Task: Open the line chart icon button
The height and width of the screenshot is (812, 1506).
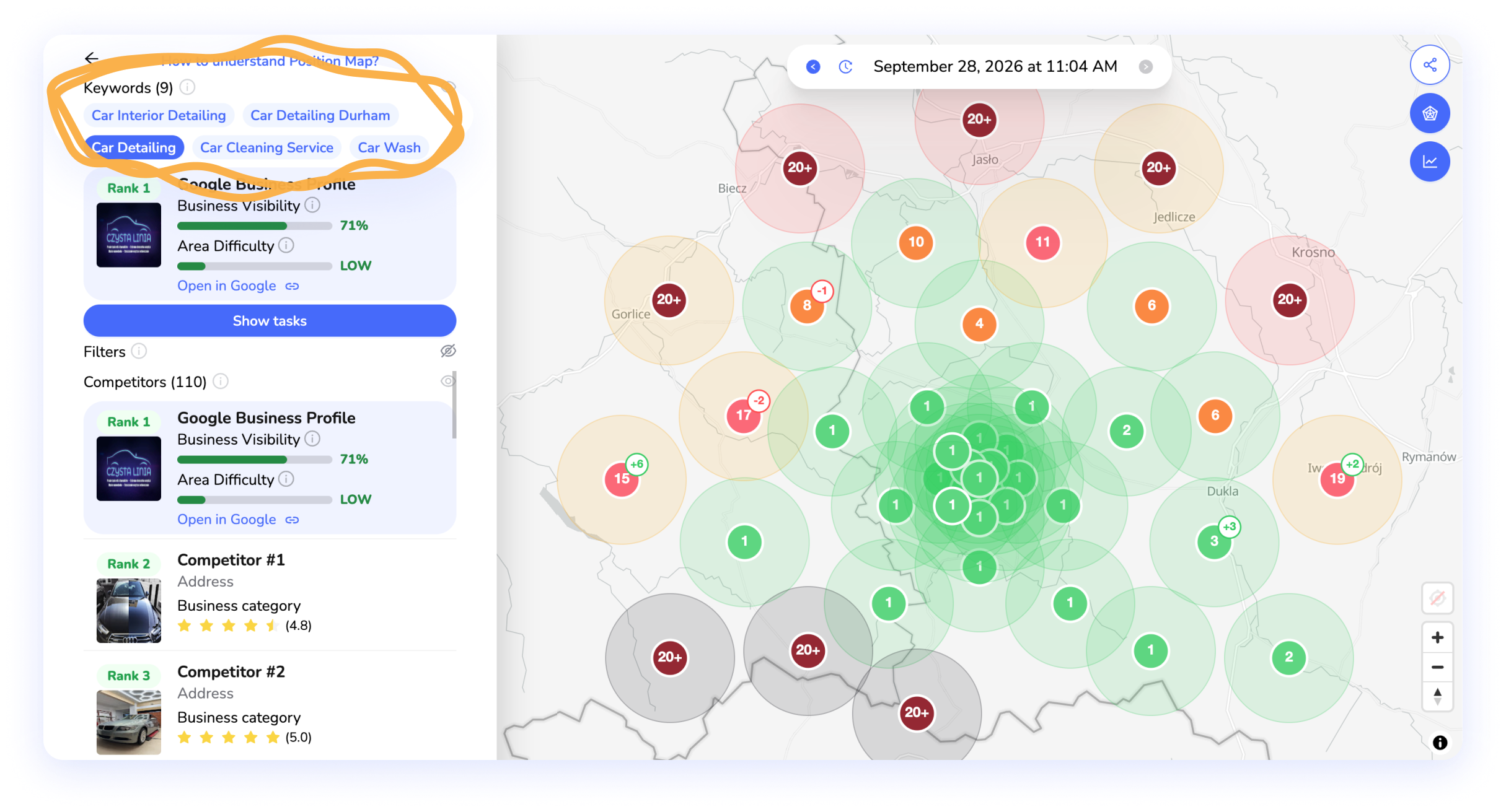Action: (1429, 162)
